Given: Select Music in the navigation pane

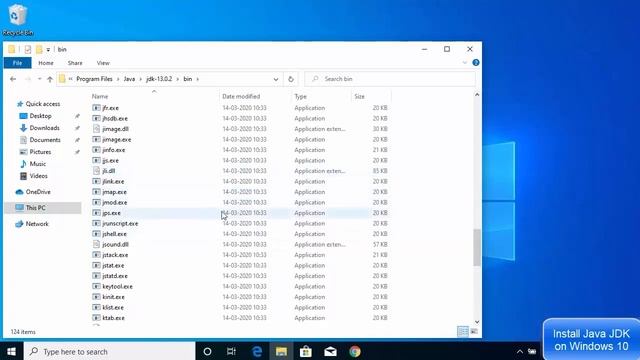Looking at the screenshot, I should tap(38, 164).
